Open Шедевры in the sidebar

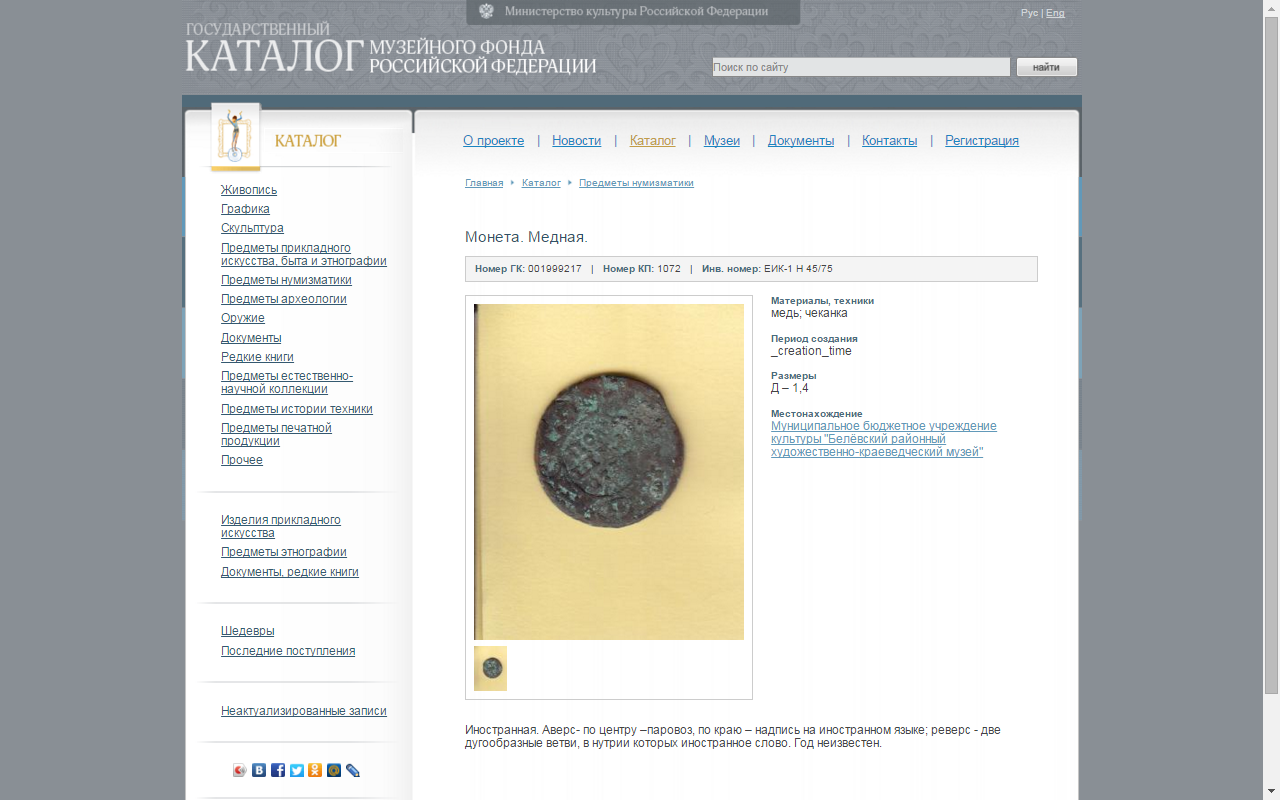point(247,631)
